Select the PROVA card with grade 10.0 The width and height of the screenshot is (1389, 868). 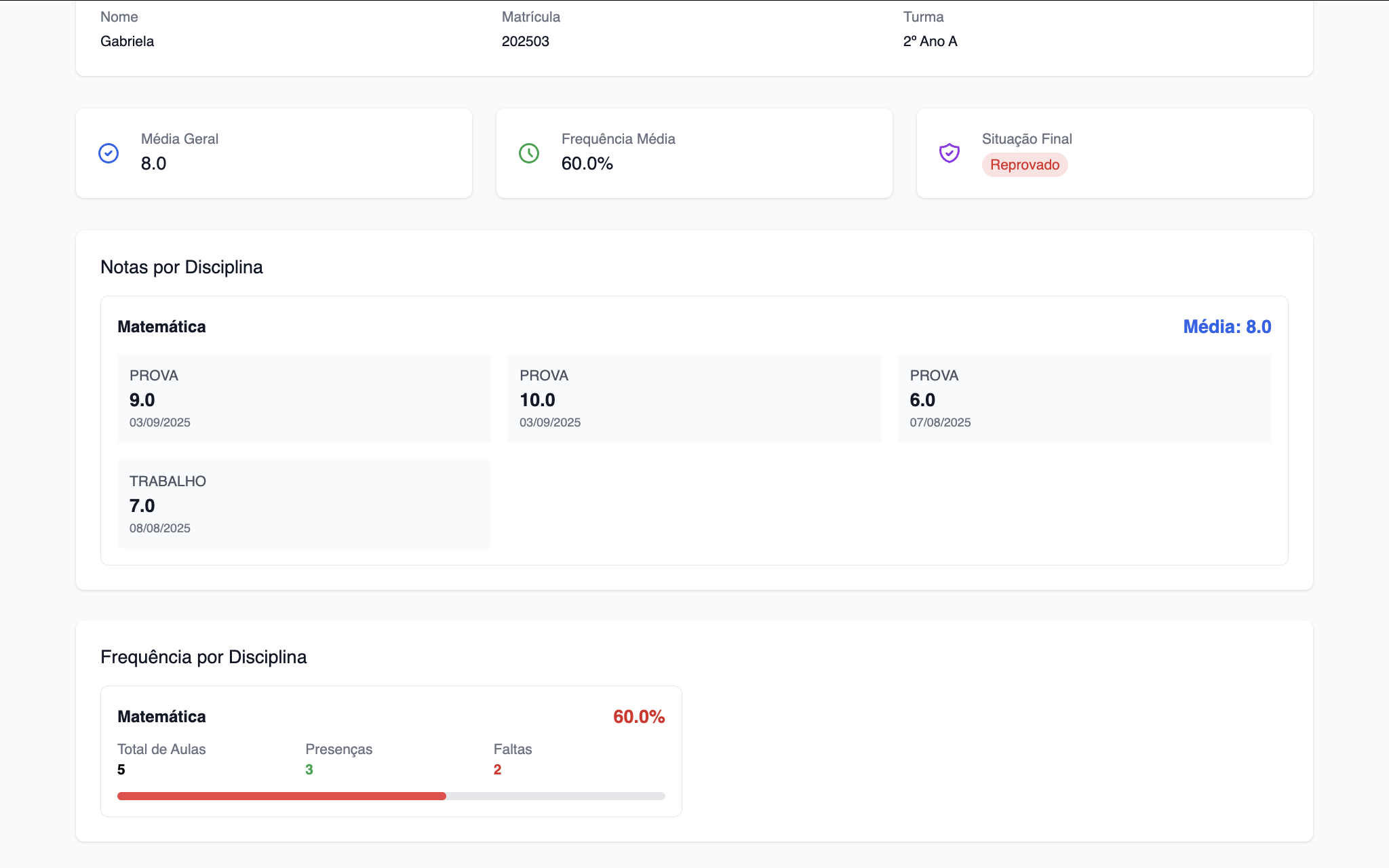[x=694, y=398]
